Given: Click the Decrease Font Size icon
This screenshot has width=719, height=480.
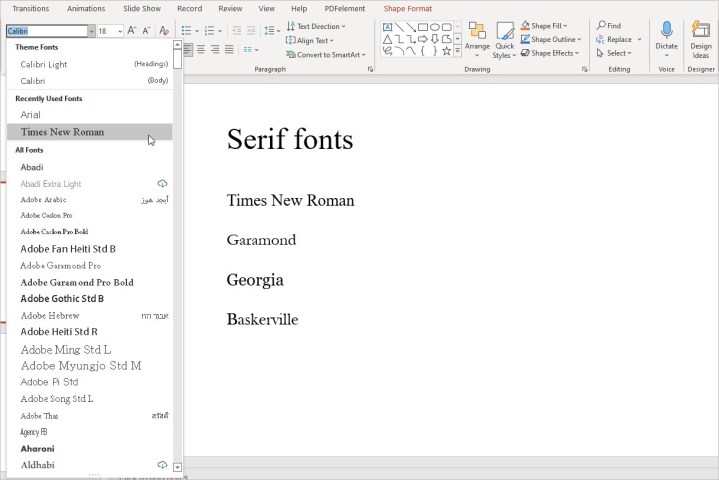Looking at the screenshot, I should (146, 31).
